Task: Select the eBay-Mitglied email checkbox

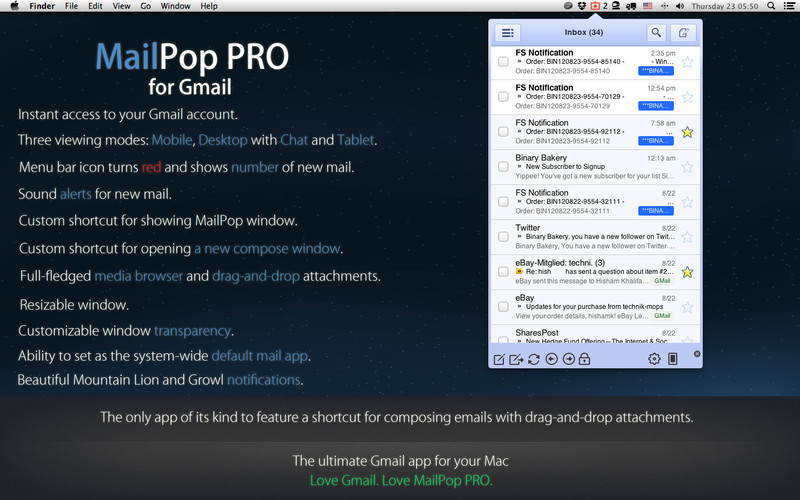Action: (503, 272)
